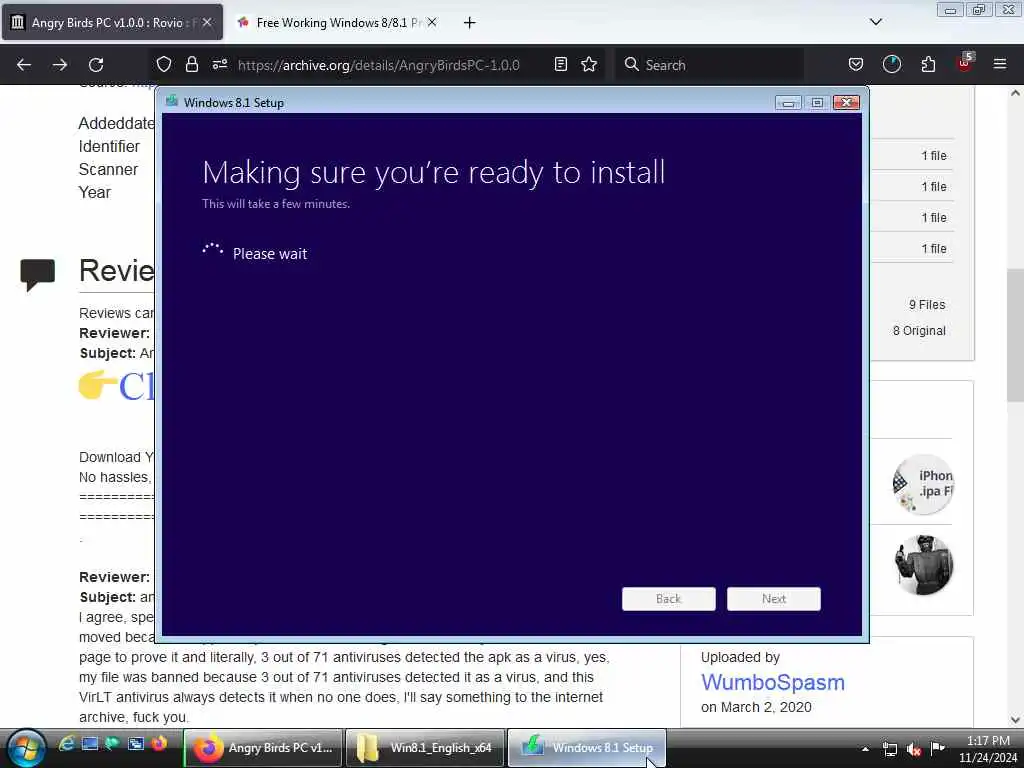Click the Back button in Windows 8.1 Setup
Viewport: 1024px width, 768px height.
[x=668, y=599]
